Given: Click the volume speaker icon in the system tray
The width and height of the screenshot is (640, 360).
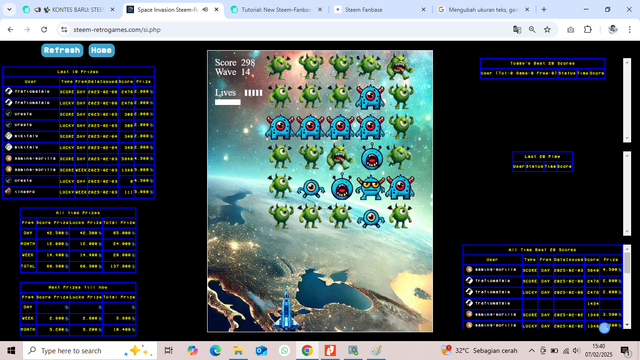Looking at the screenshot, I should [576, 351].
